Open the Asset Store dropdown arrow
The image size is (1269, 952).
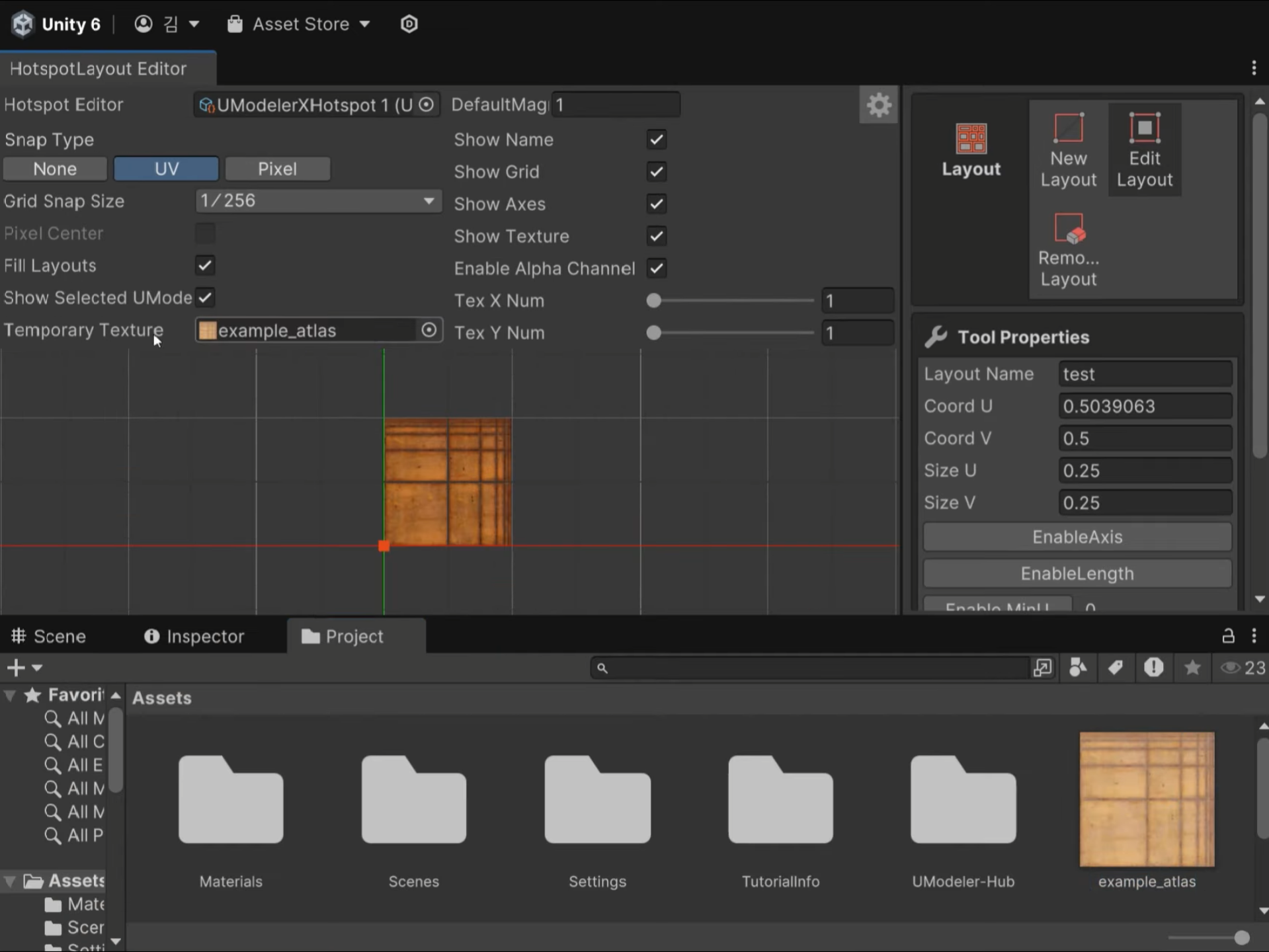(x=364, y=24)
